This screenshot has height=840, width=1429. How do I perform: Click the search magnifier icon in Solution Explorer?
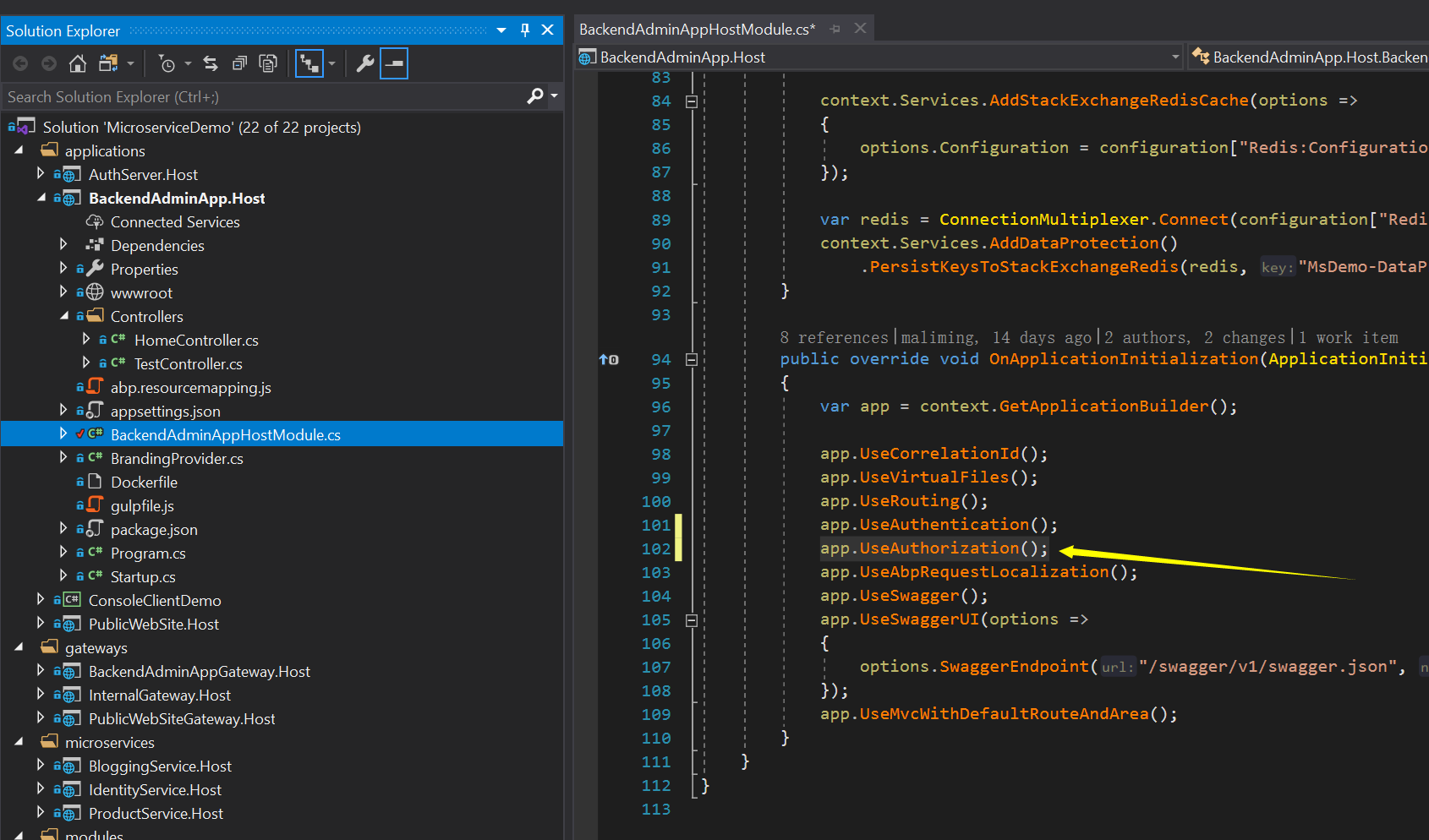tap(534, 96)
